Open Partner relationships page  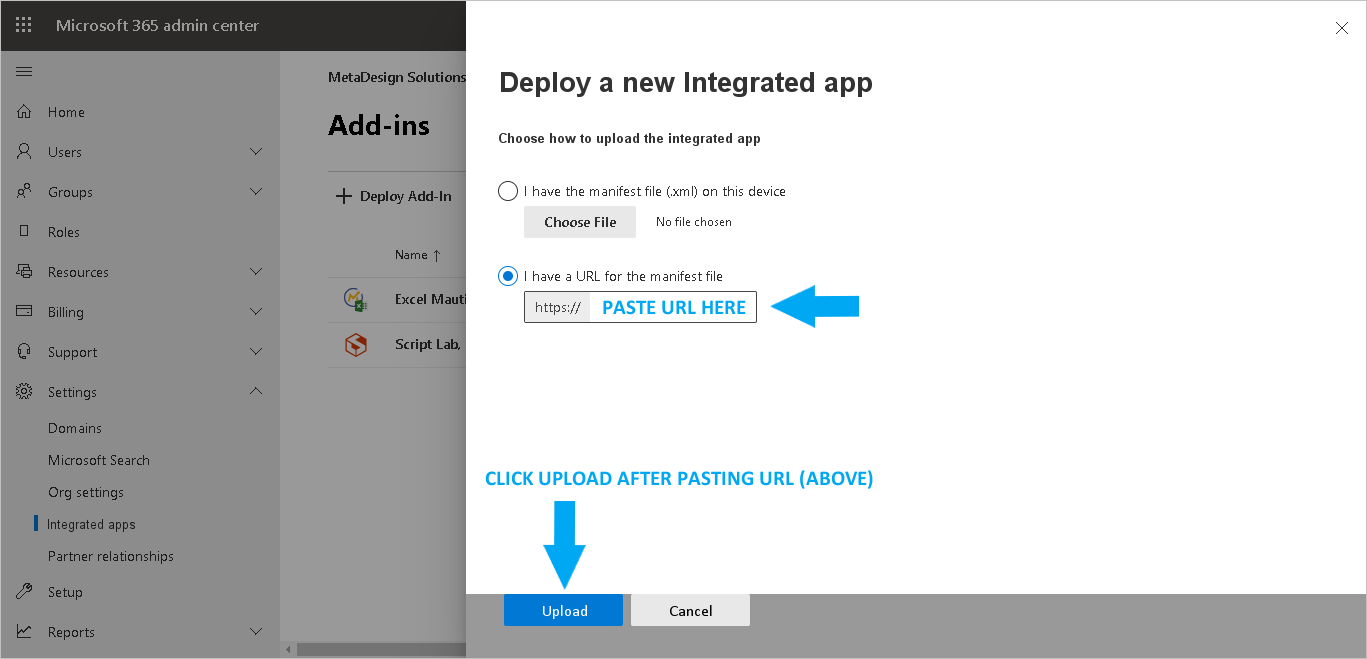tap(111, 556)
